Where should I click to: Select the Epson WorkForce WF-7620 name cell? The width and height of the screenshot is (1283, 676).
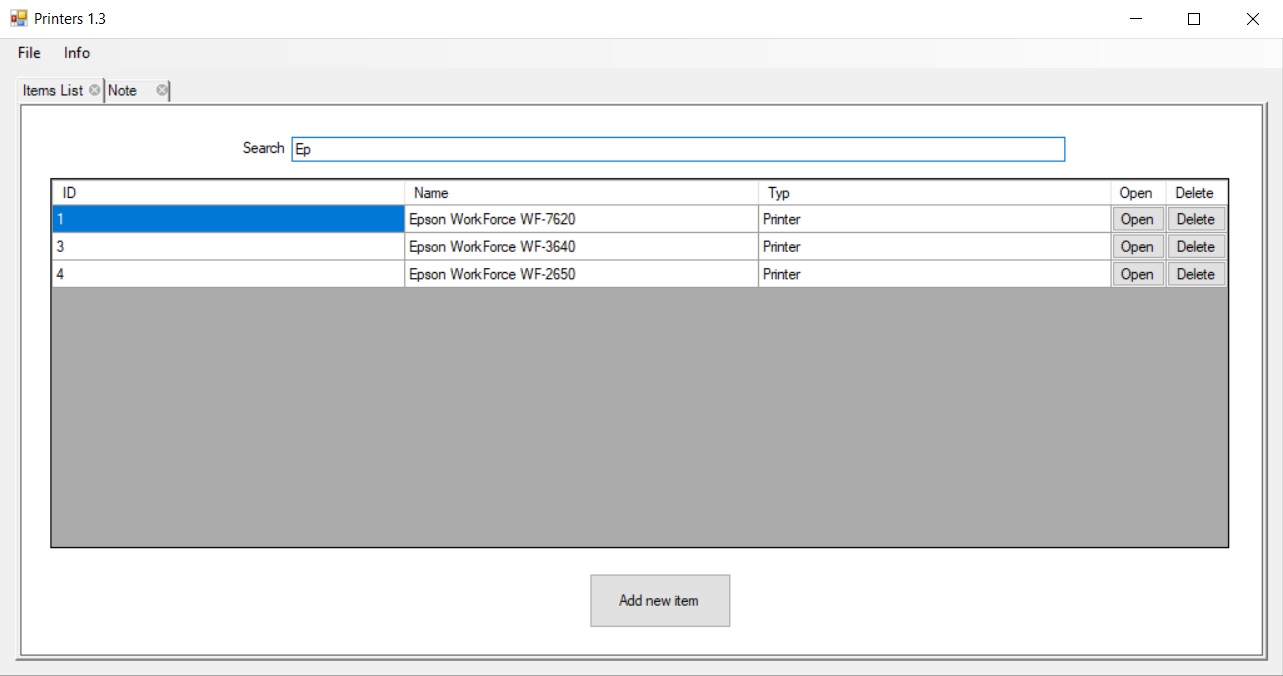click(x=581, y=219)
